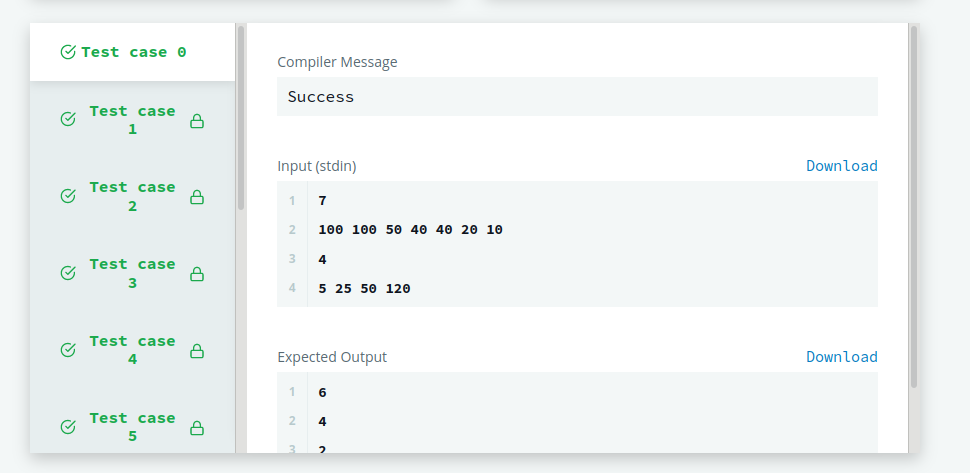View the Test case 5 tab

click(132, 427)
